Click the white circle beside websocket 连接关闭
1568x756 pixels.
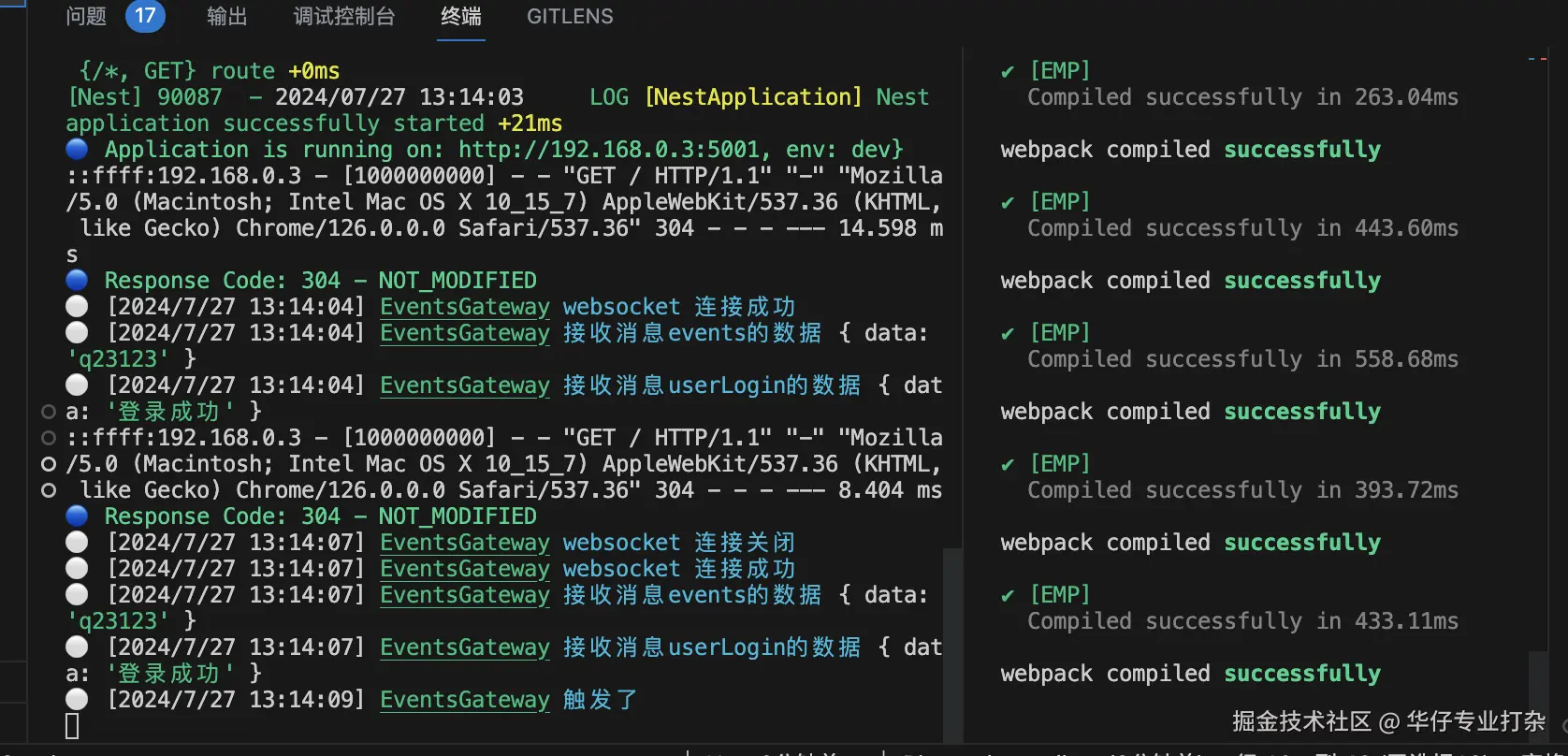click(x=77, y=542)
